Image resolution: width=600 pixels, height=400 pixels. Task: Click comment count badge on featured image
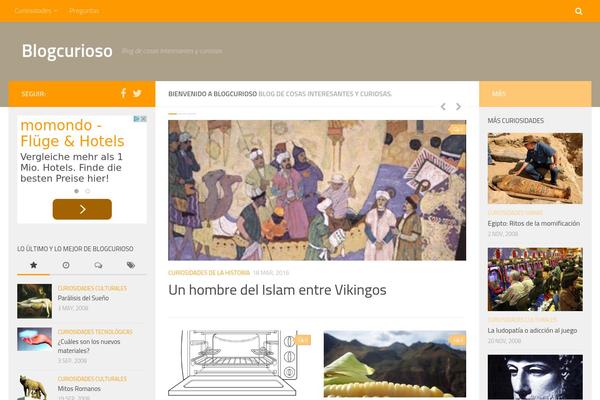pos(458,129)
